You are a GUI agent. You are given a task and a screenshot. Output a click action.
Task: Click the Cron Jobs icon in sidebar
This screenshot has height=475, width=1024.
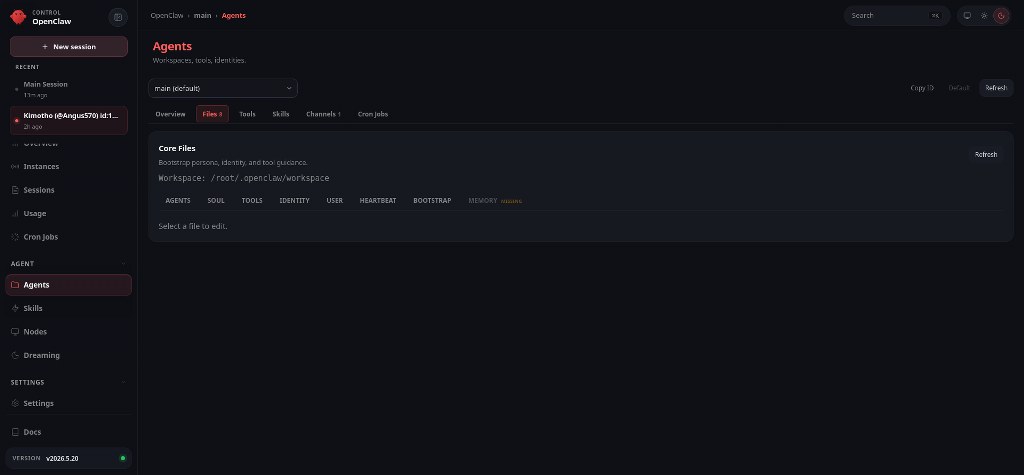(x=15, y=237)
